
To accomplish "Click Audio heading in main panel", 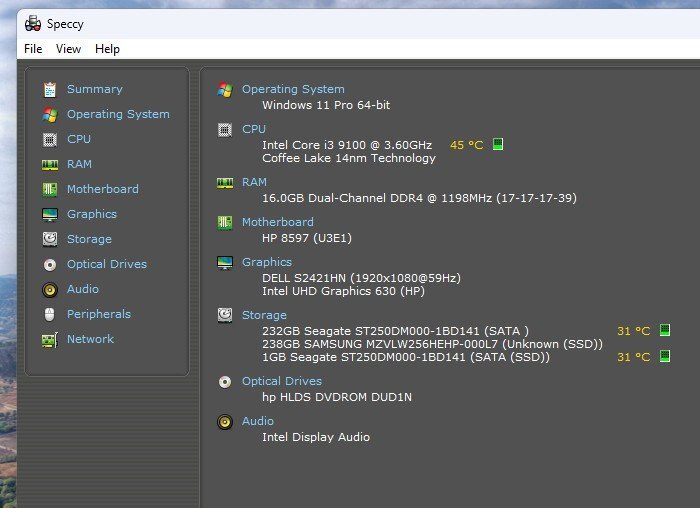I will point(258,421).
